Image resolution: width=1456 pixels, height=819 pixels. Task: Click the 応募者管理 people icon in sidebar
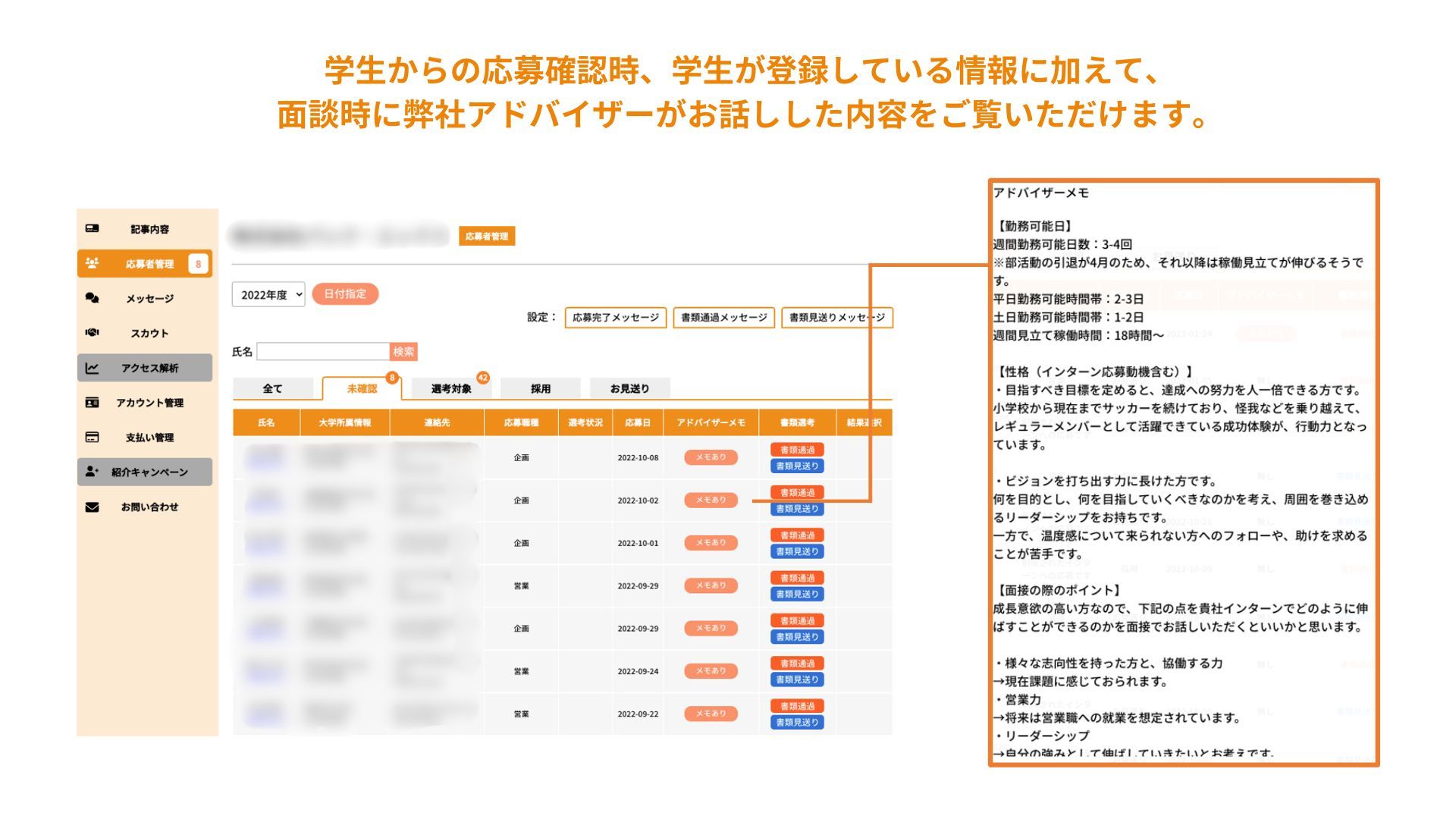(x=92, y=263)
